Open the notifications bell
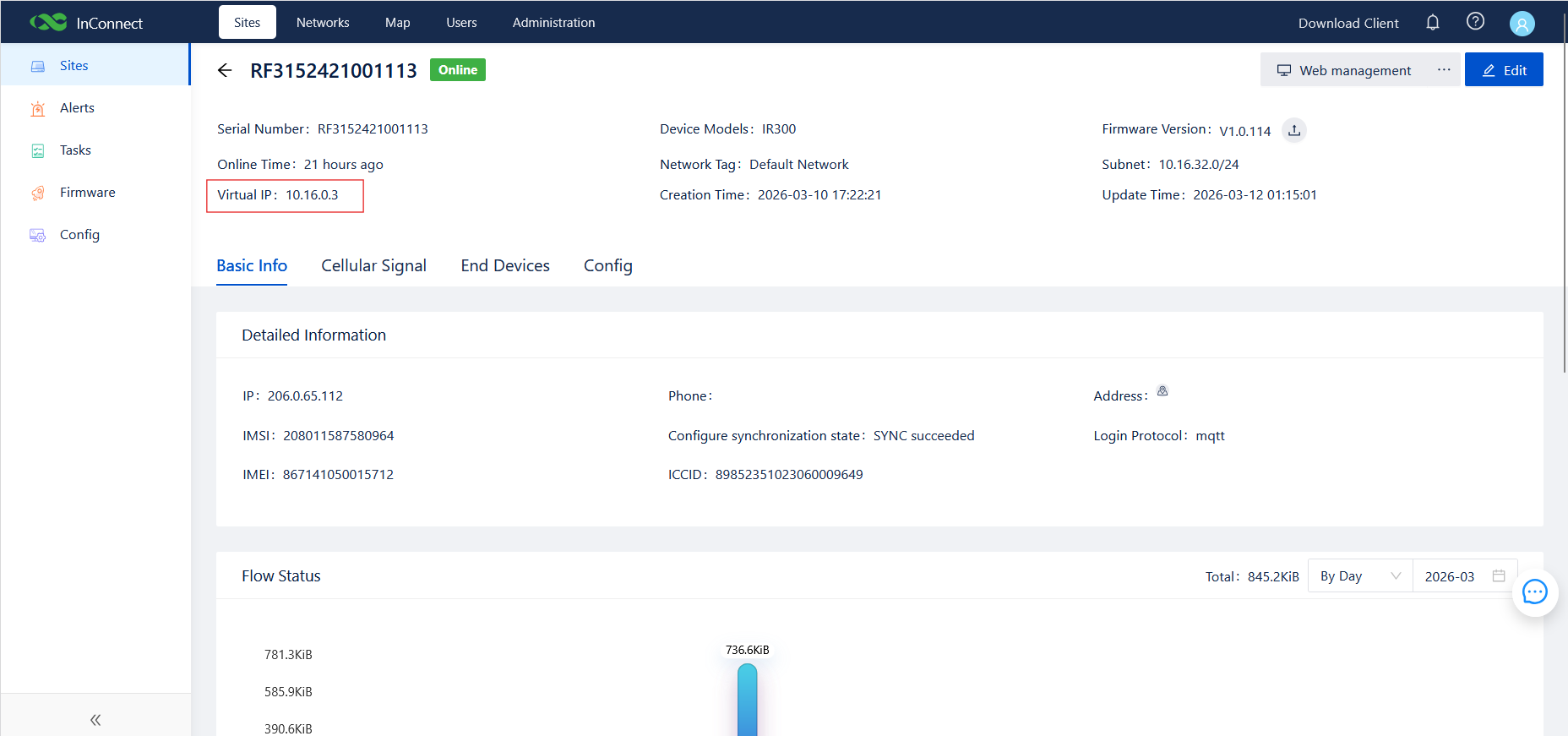The height and width of the screenshot is (736, 1568). (1433, 23)
